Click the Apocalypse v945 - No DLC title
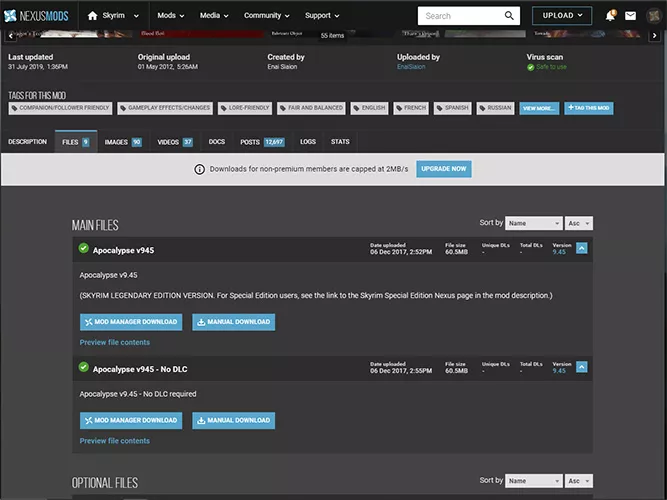667x500 pixels. pos(140,369)
